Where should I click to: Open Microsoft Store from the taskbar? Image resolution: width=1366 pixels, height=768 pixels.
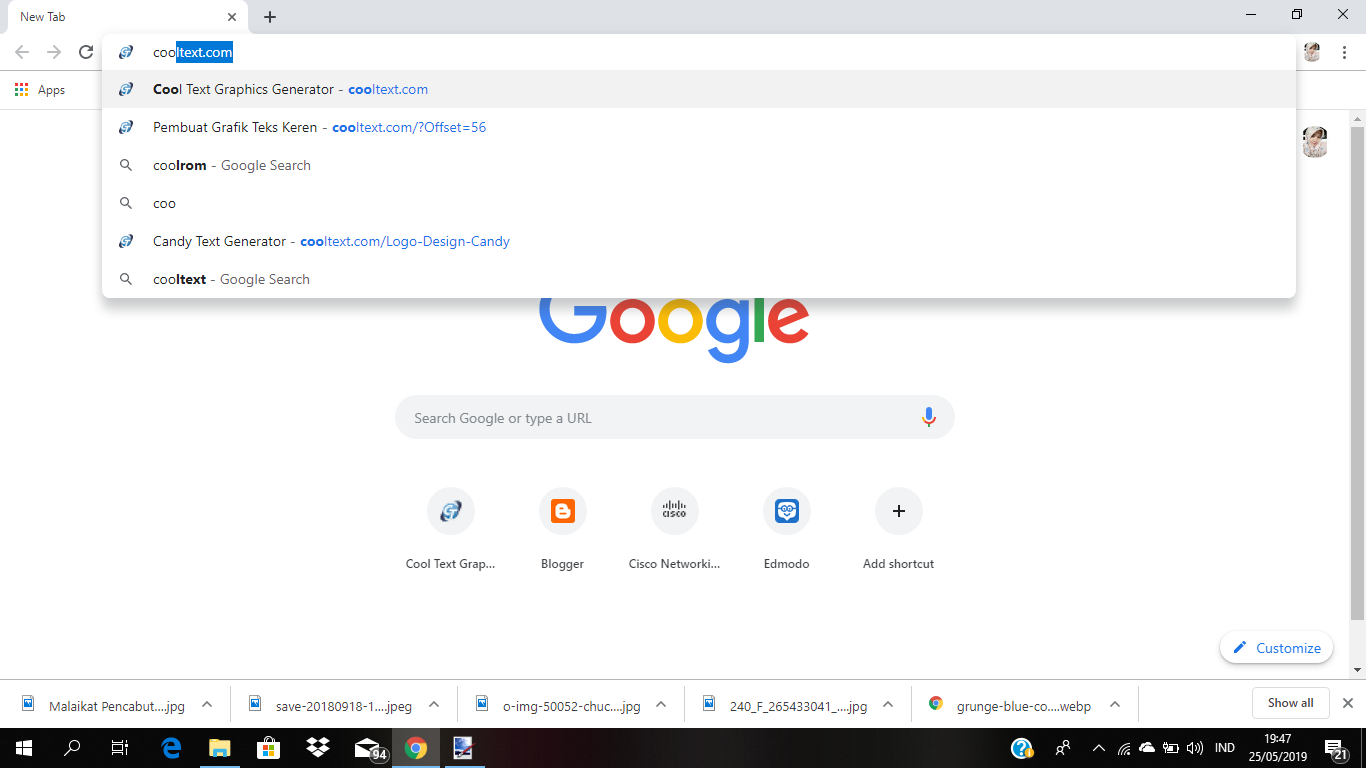pyautogui.click(x=268, y=748)
